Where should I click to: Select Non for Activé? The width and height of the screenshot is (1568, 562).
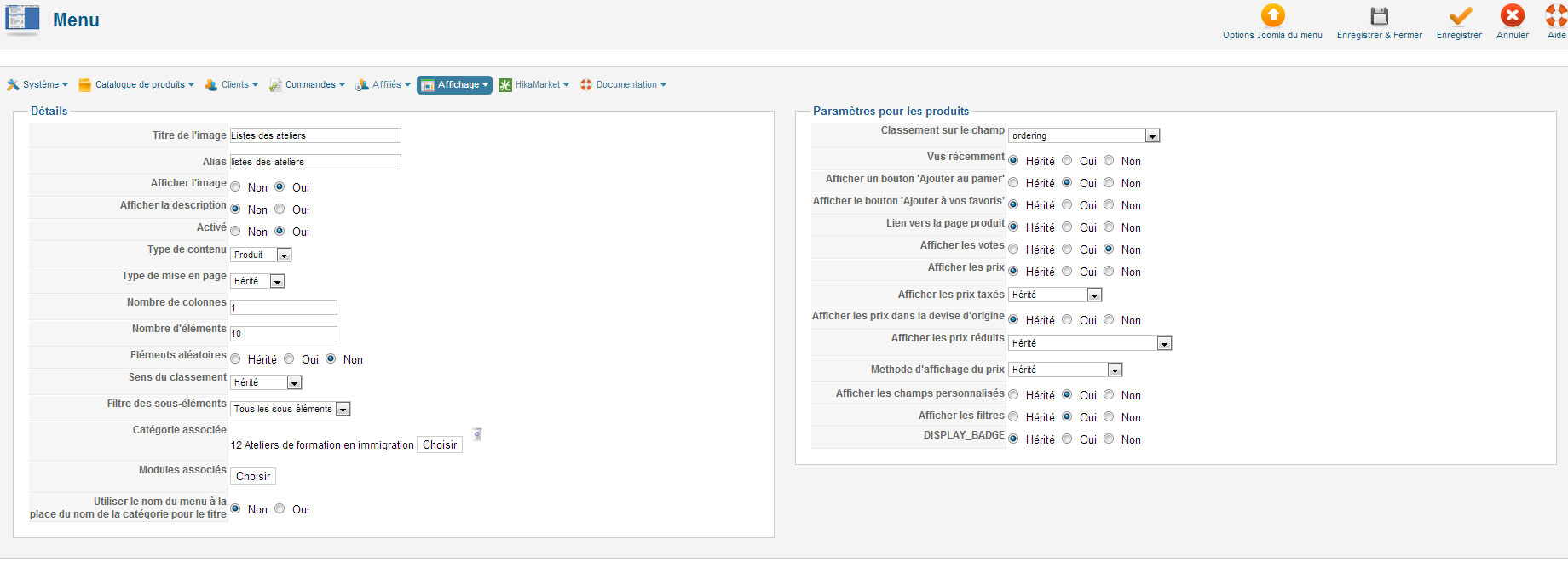[235, 231]
